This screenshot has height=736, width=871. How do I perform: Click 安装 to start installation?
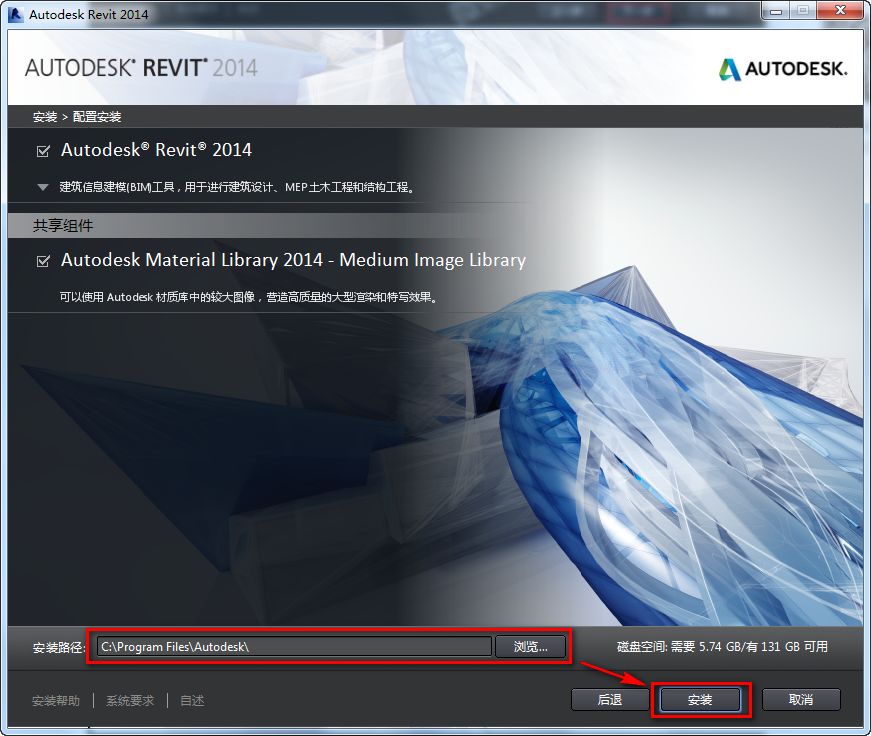(x=700, y=699)
